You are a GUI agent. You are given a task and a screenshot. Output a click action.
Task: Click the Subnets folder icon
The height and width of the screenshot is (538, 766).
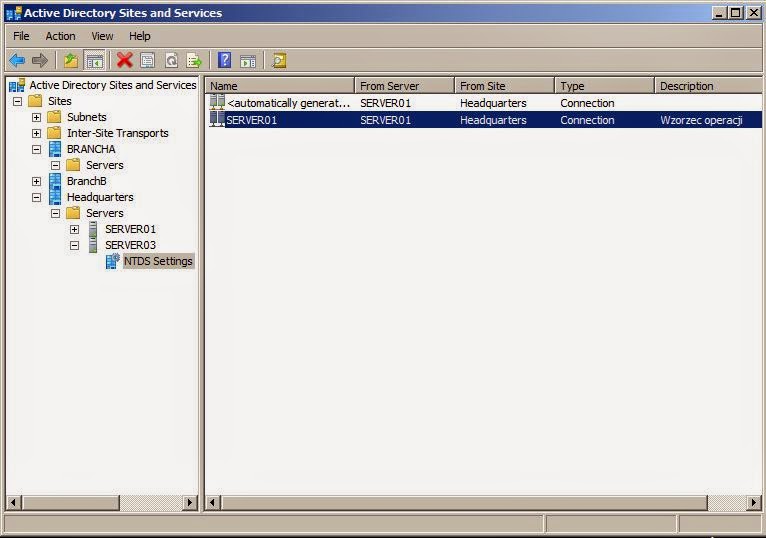coord(54,117)
